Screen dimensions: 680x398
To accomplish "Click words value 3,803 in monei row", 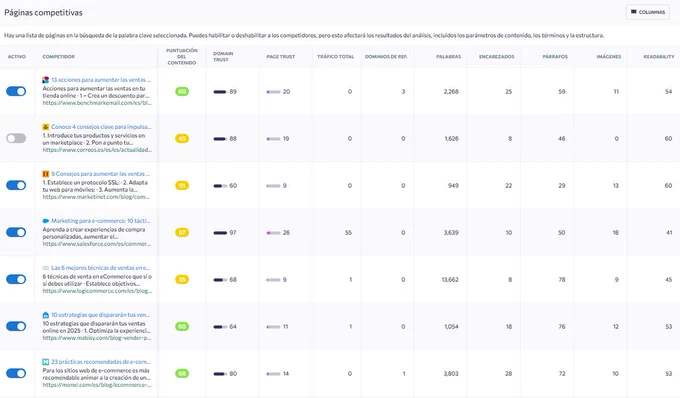I will click(x=451, y=374).
